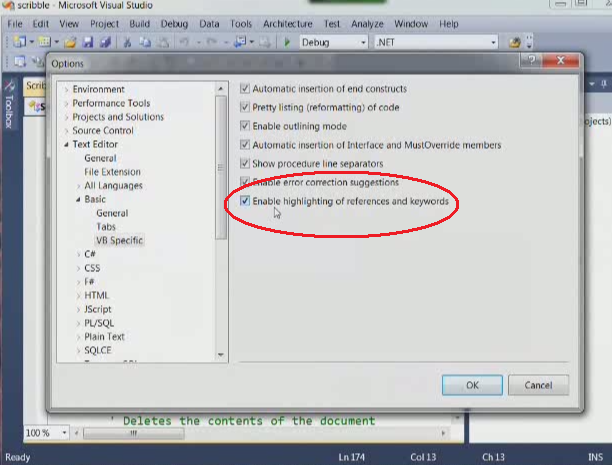Click the editor horizontal scroll right arrow
The width and height of the screenshot is (612, 465).
click(443, 433)
